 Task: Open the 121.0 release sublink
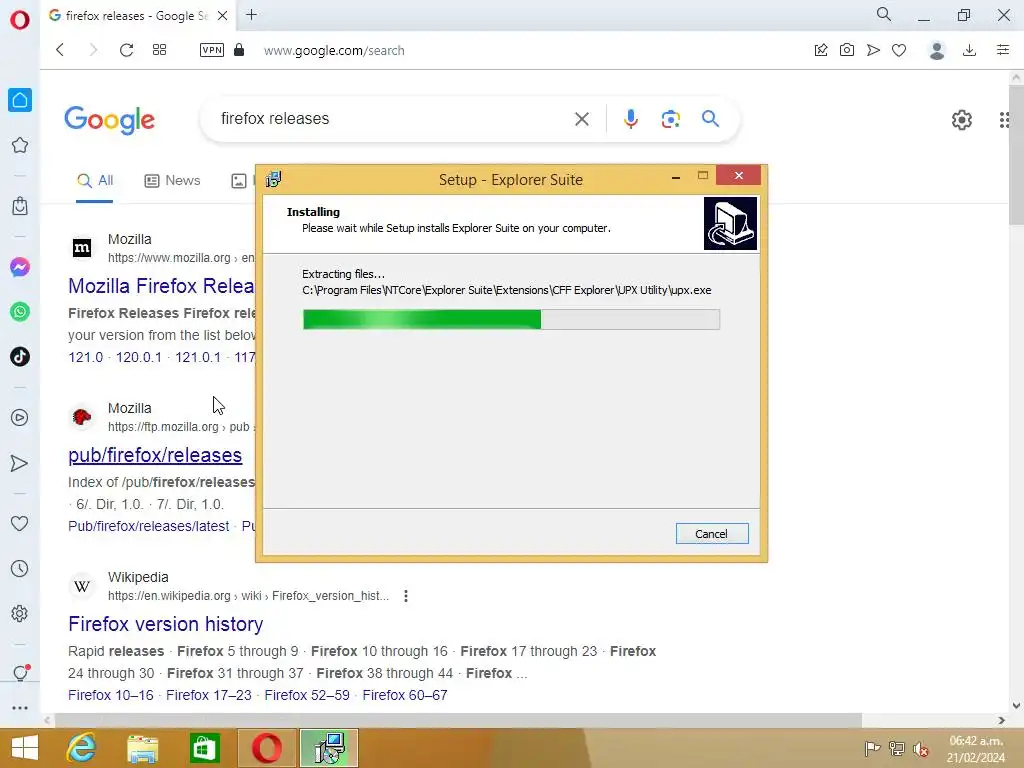click(x=86, y=357)
